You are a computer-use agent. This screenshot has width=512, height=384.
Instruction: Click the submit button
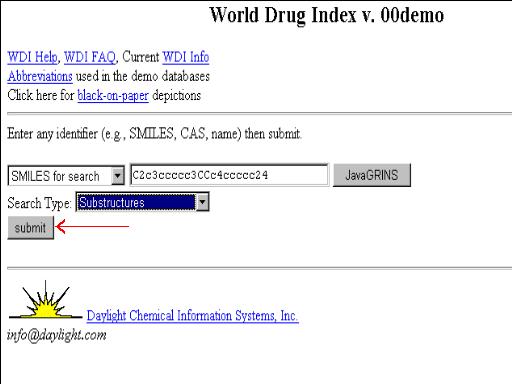(30, 228)
